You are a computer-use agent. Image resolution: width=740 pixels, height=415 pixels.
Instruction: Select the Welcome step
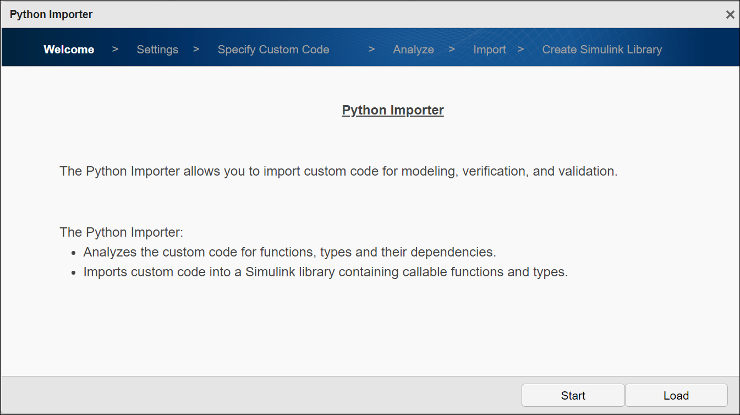[69, 49]
